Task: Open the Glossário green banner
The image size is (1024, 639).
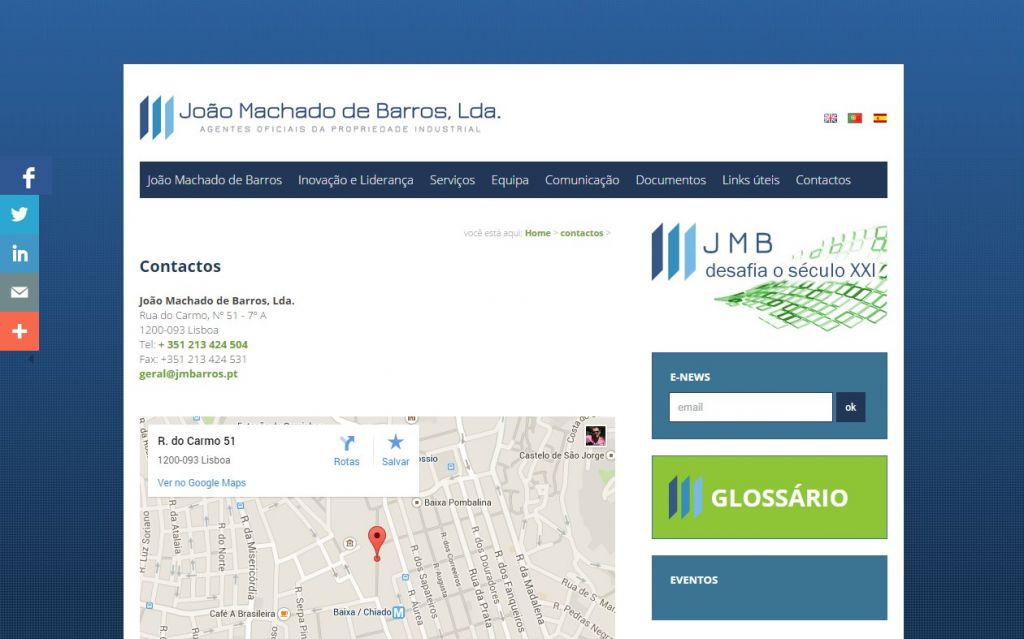Action: pyautogui.click(x=769, y=497)
